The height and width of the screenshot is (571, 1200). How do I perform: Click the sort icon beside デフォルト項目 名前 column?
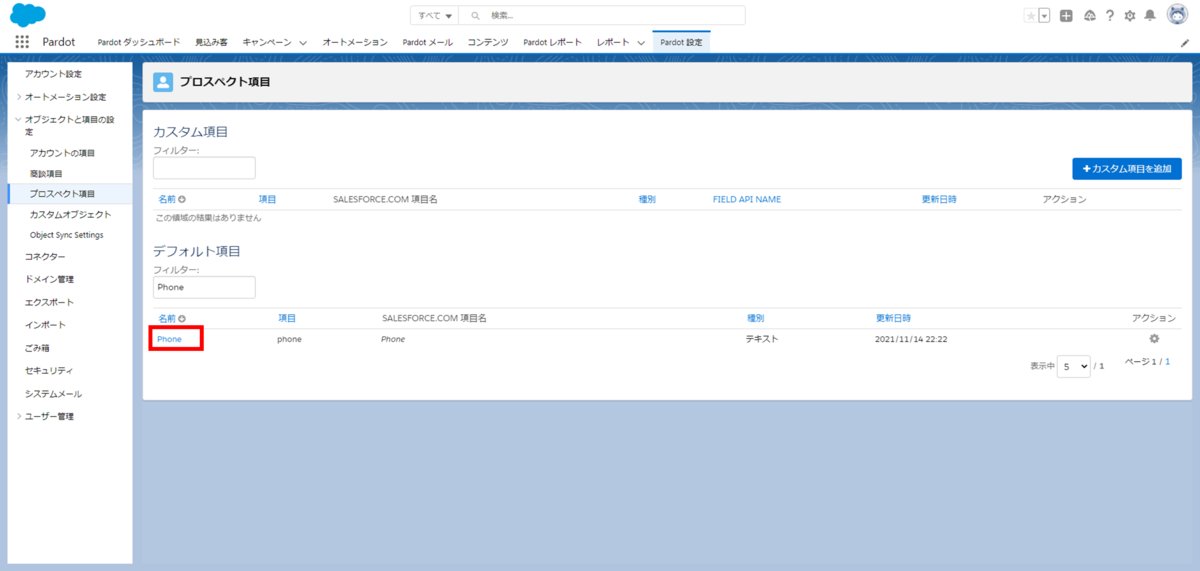pos(182,318)
